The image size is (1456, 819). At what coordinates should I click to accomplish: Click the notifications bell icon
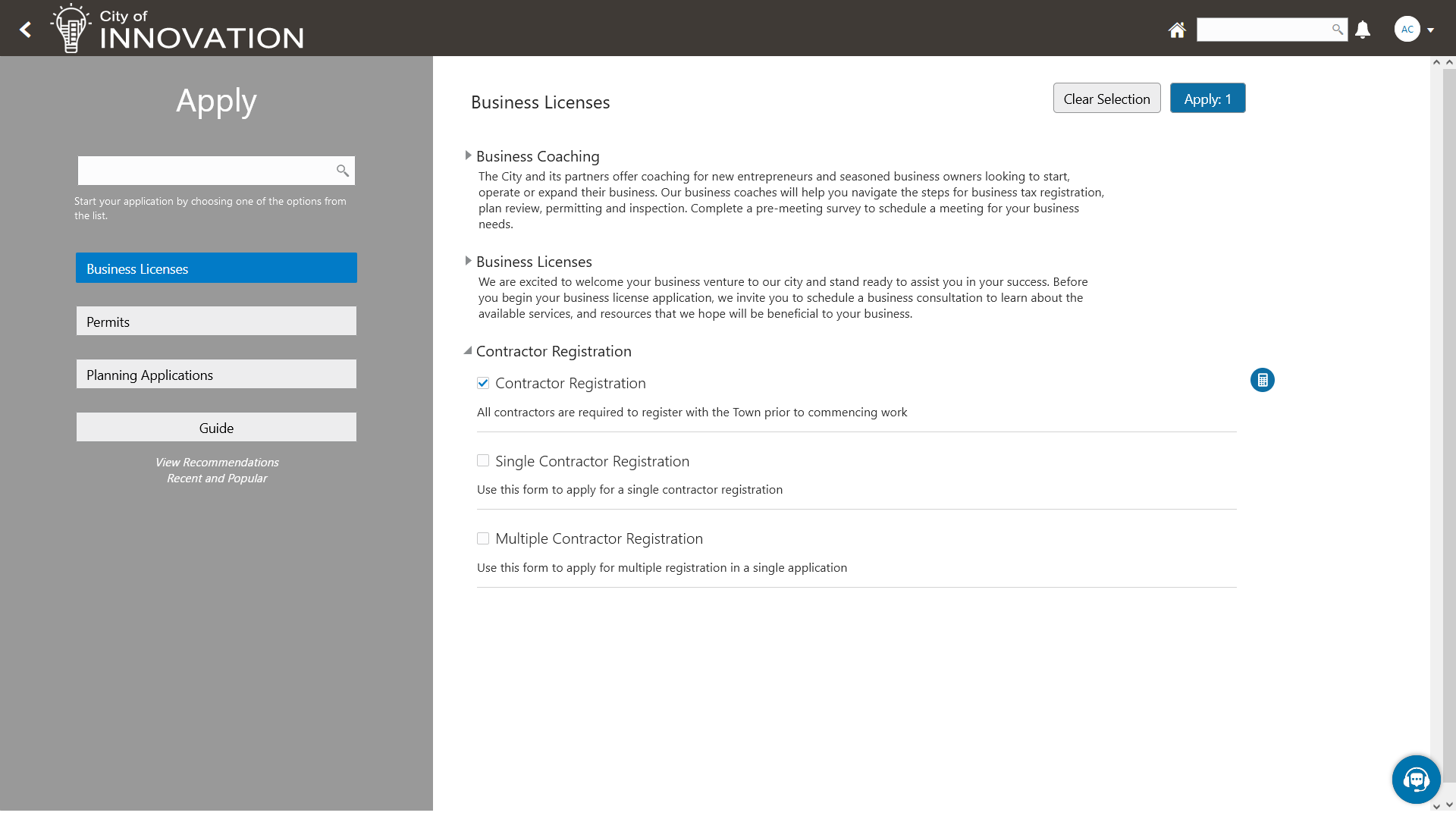(1363, 29)
